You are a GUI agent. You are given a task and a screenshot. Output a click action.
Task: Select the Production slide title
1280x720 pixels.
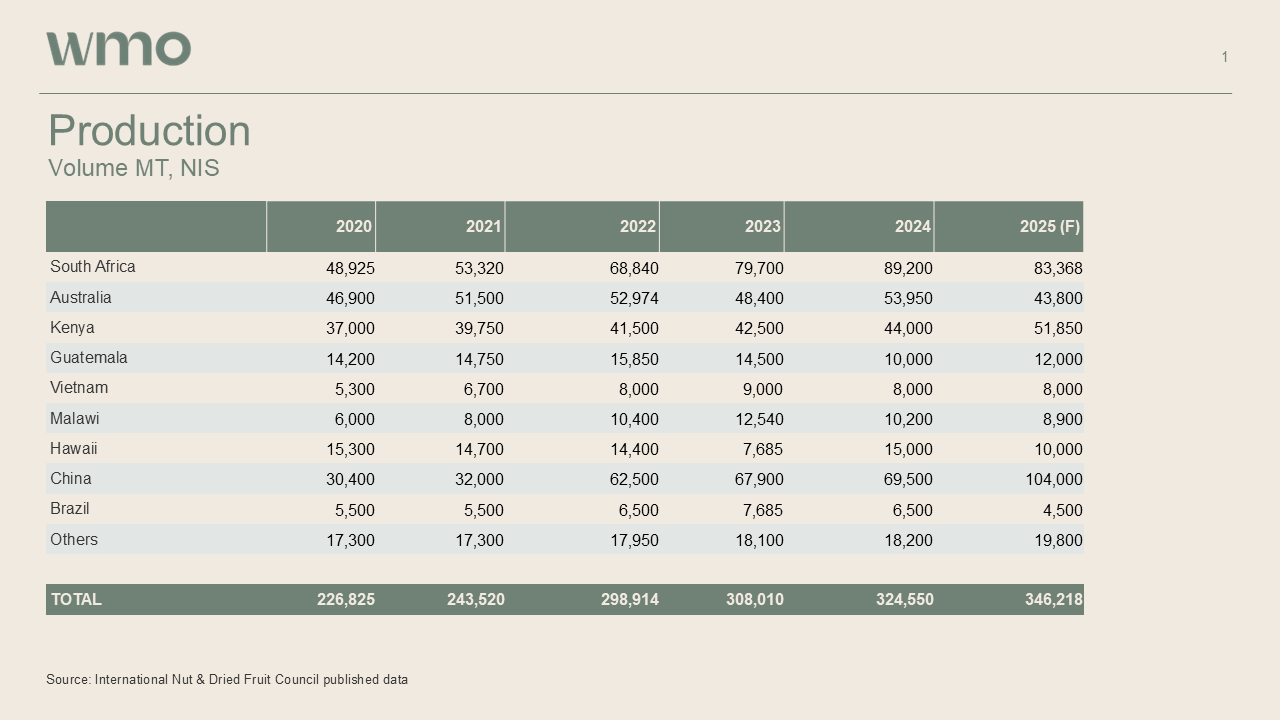[149, 131]
